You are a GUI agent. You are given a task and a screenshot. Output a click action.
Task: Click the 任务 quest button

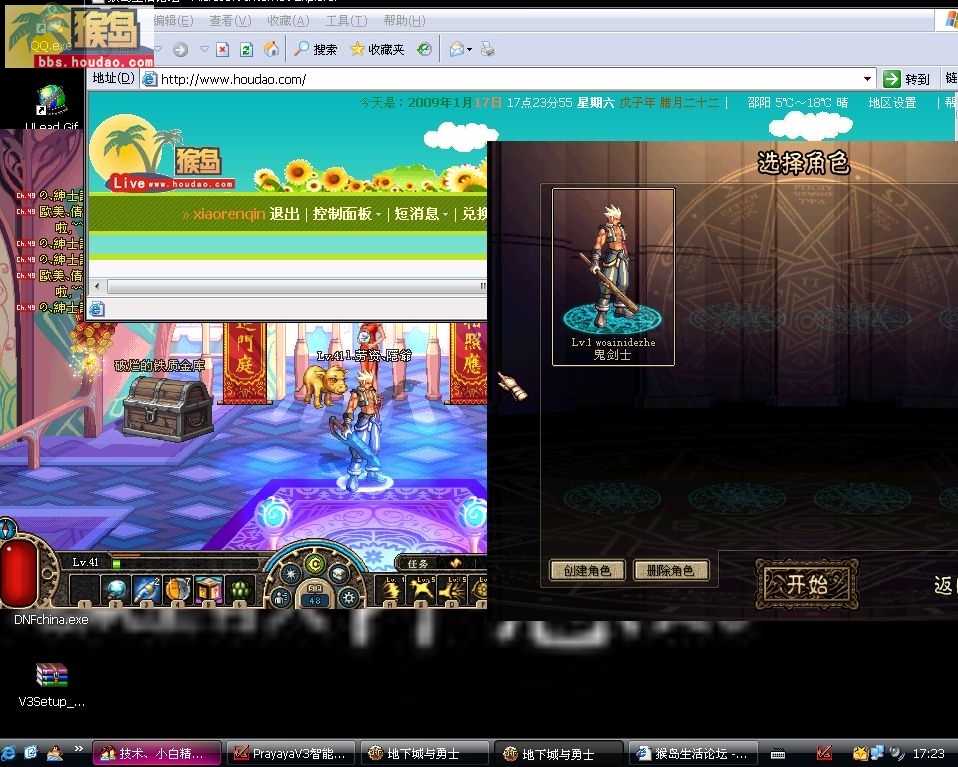[x=418, y=563]
